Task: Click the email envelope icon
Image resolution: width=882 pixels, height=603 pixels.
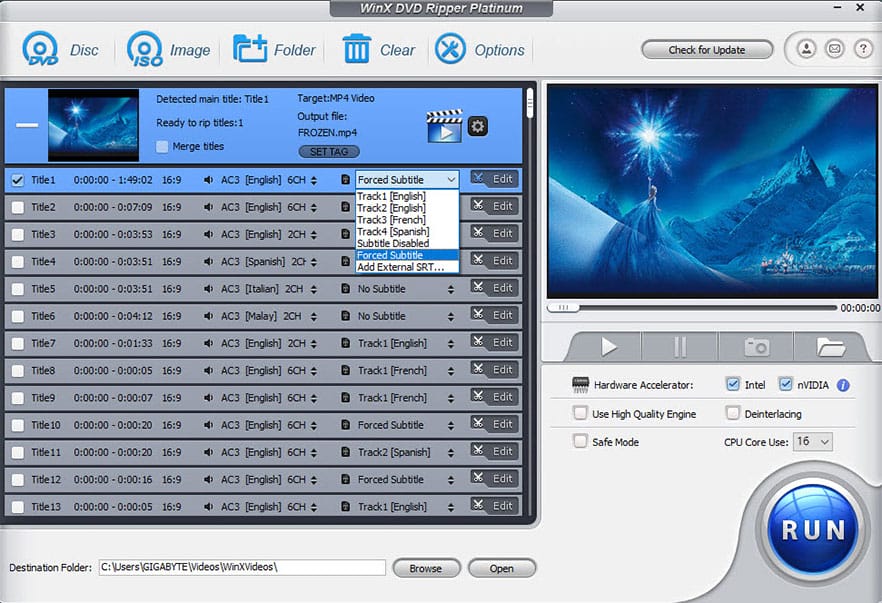Action: 834,49
